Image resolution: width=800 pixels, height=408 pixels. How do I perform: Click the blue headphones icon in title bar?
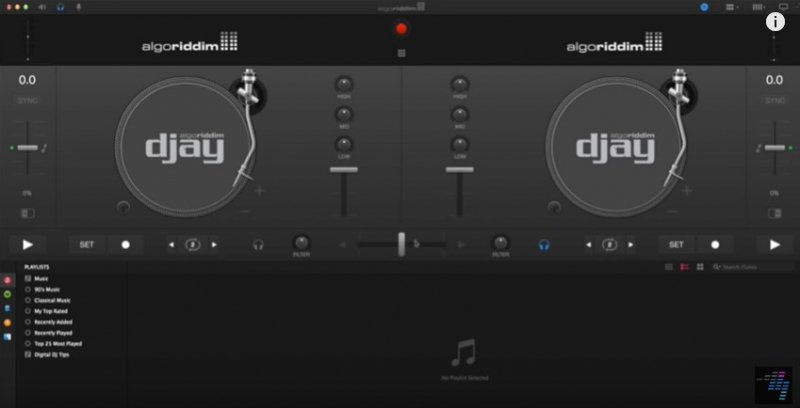tap(60, 7)
